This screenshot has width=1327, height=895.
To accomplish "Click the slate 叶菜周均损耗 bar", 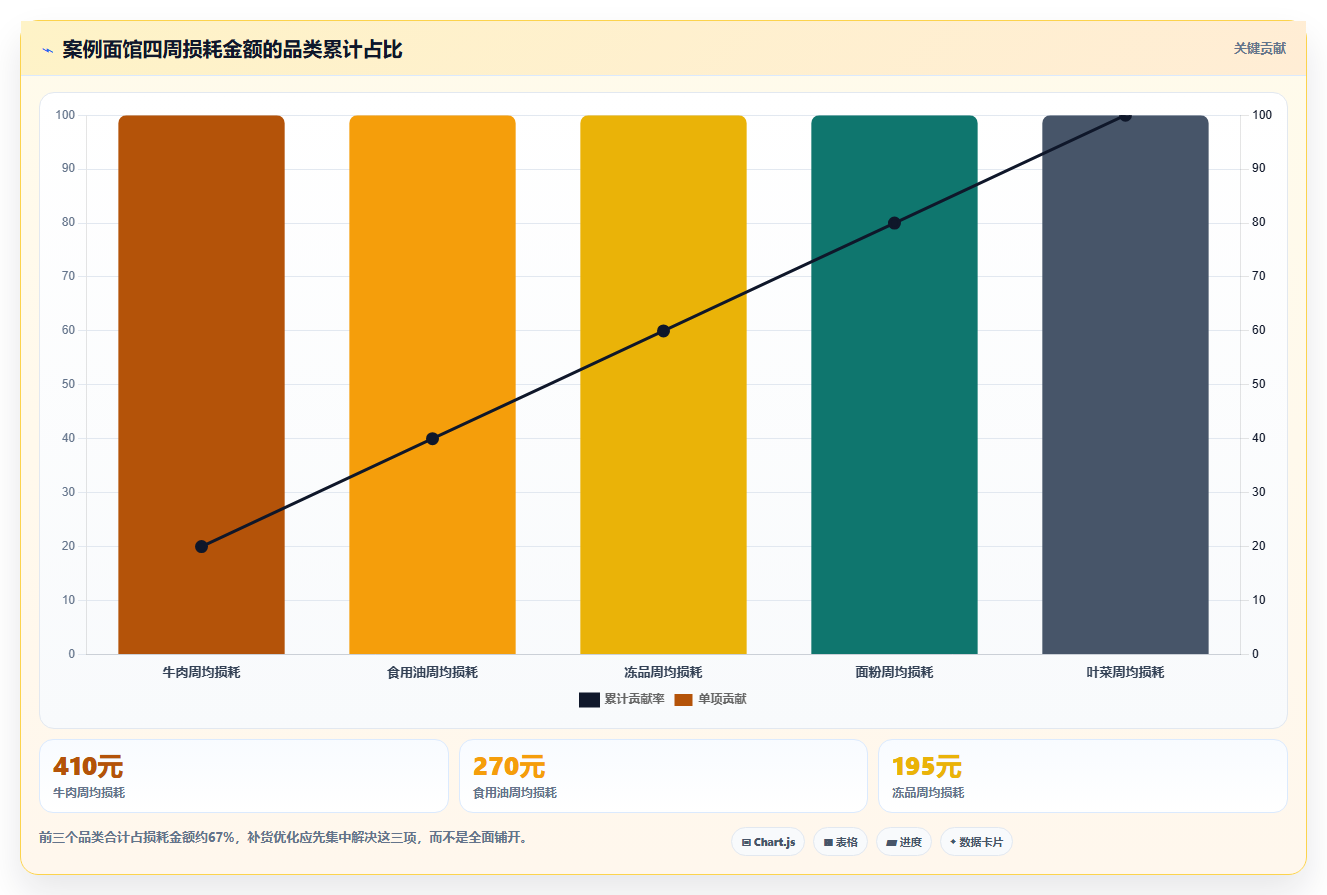I will point(1125,384).
